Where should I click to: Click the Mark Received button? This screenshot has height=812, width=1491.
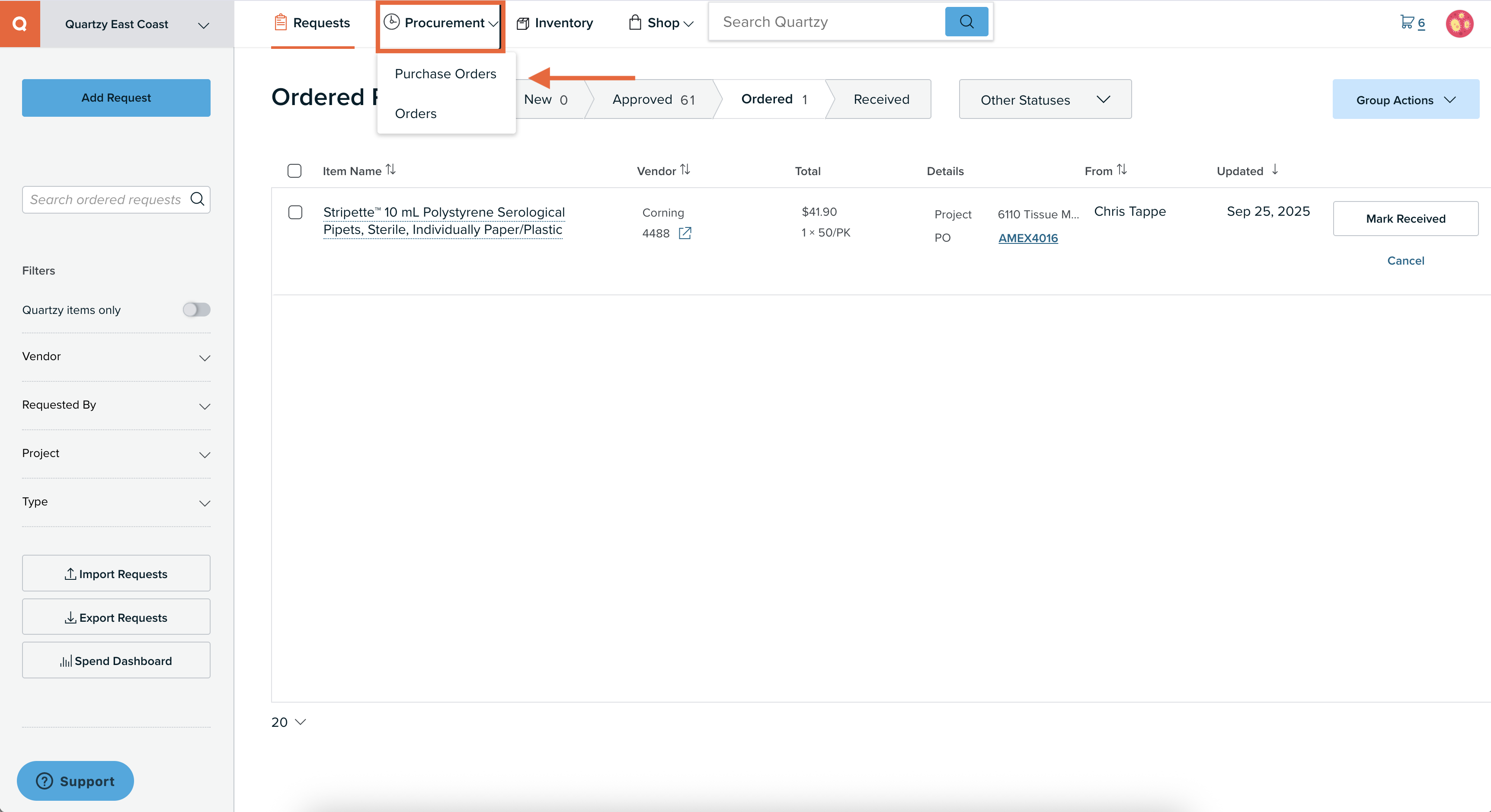pyautogui.click(x=1405, y=219)
